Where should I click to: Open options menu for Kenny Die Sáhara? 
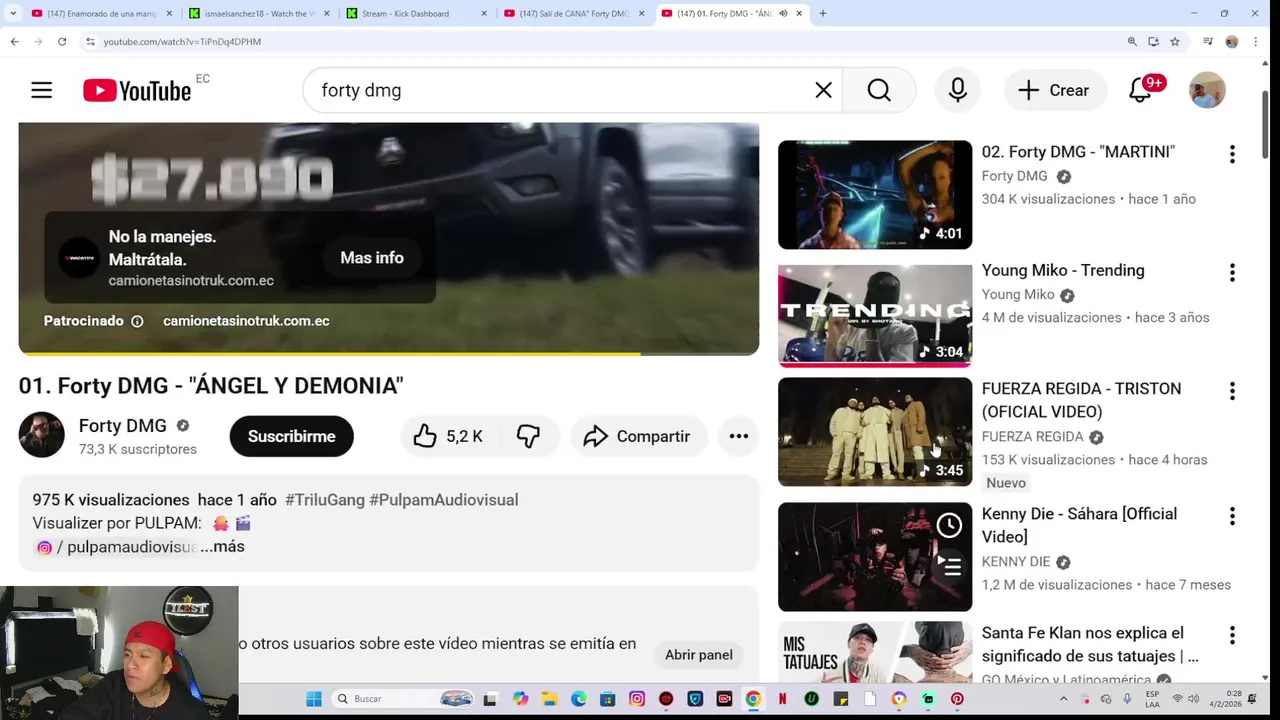pos(1232,516)
